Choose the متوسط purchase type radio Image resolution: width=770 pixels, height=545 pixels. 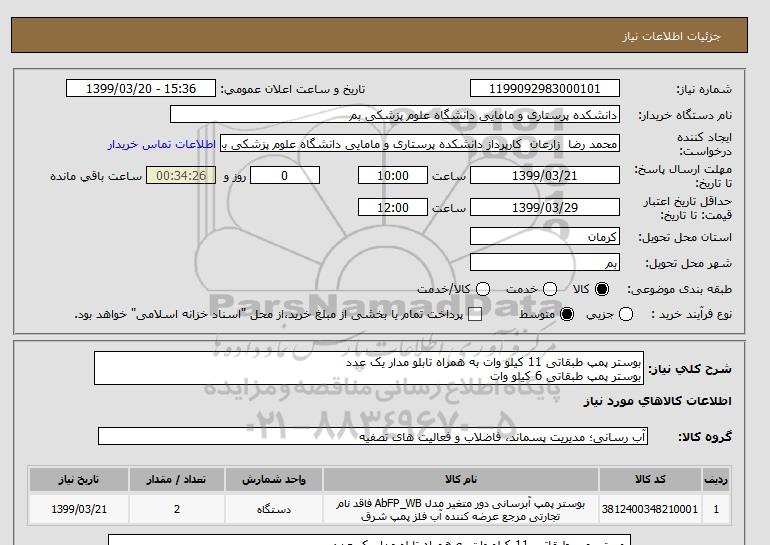[x=567, y=314]
